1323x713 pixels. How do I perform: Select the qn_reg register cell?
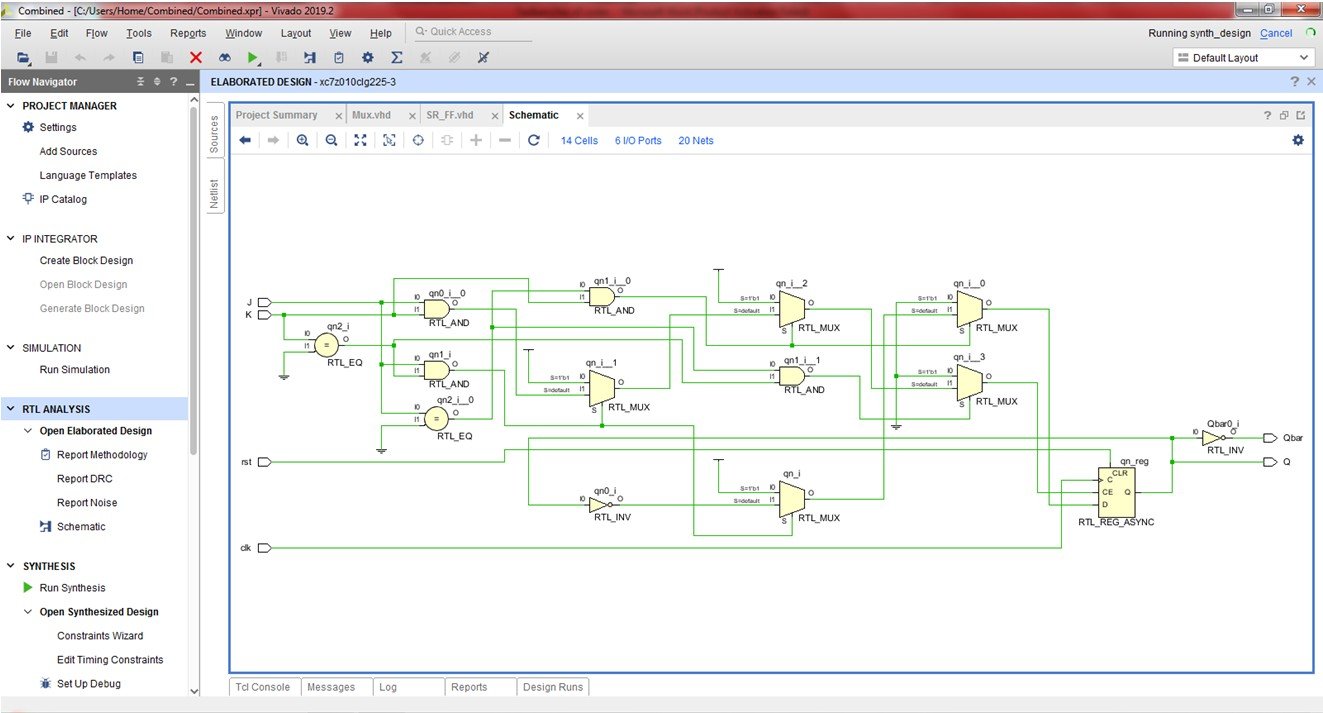(x=1118, y=491)
